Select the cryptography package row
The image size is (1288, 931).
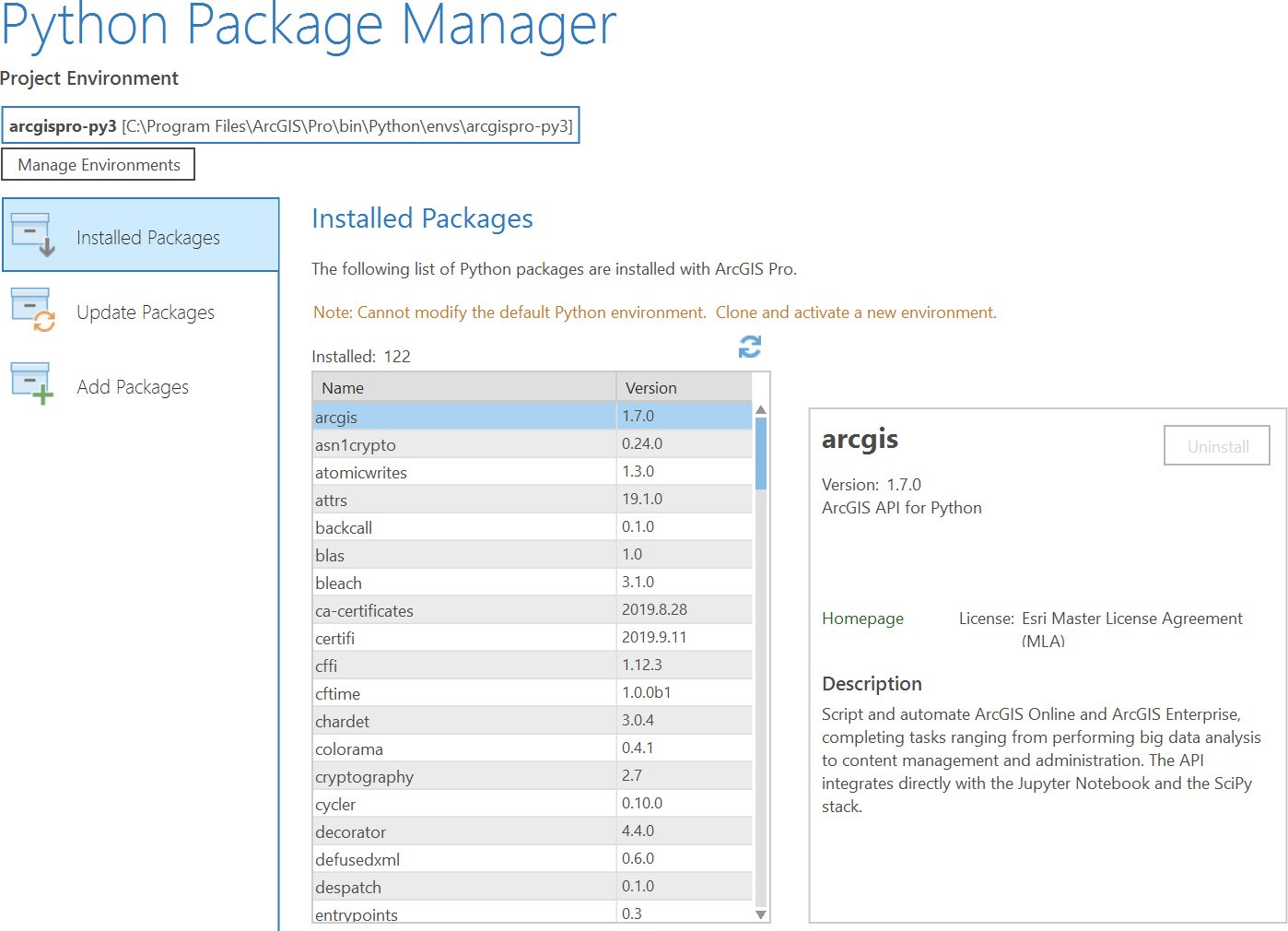point(464,777)
